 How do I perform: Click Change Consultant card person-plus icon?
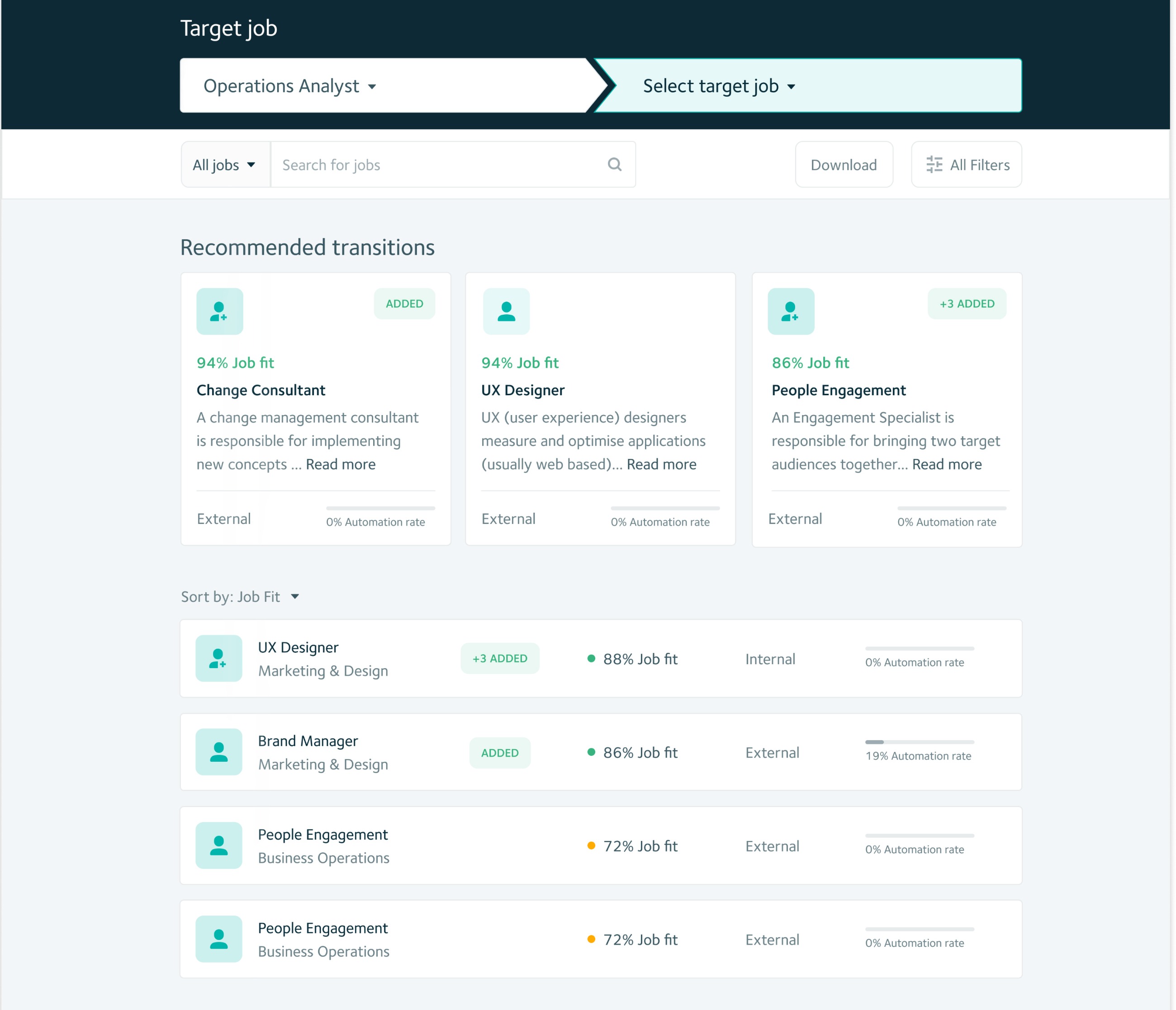pyautogui.click(x=220, y=311)
